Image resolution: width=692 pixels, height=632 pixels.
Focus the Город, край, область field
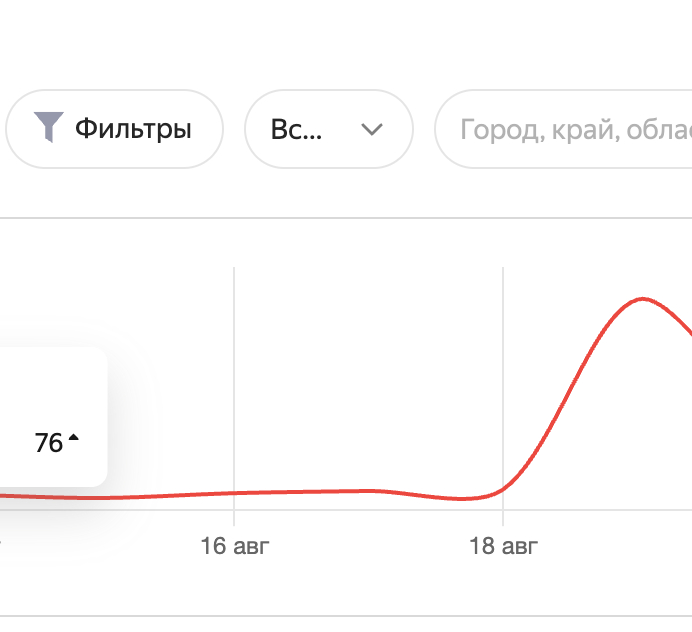coord(564,129)
